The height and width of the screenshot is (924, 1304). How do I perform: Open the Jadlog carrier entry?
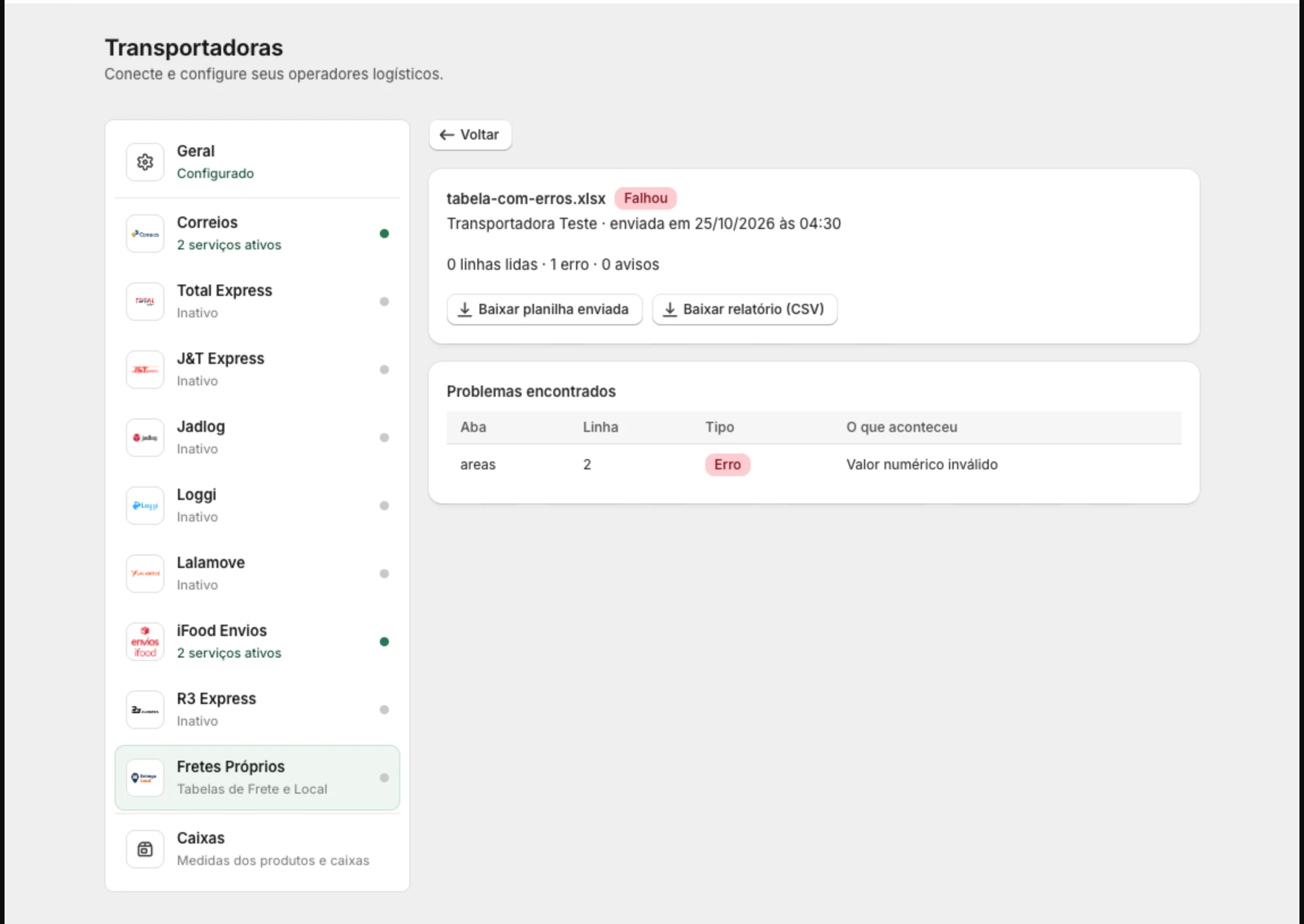pos(257,438)
